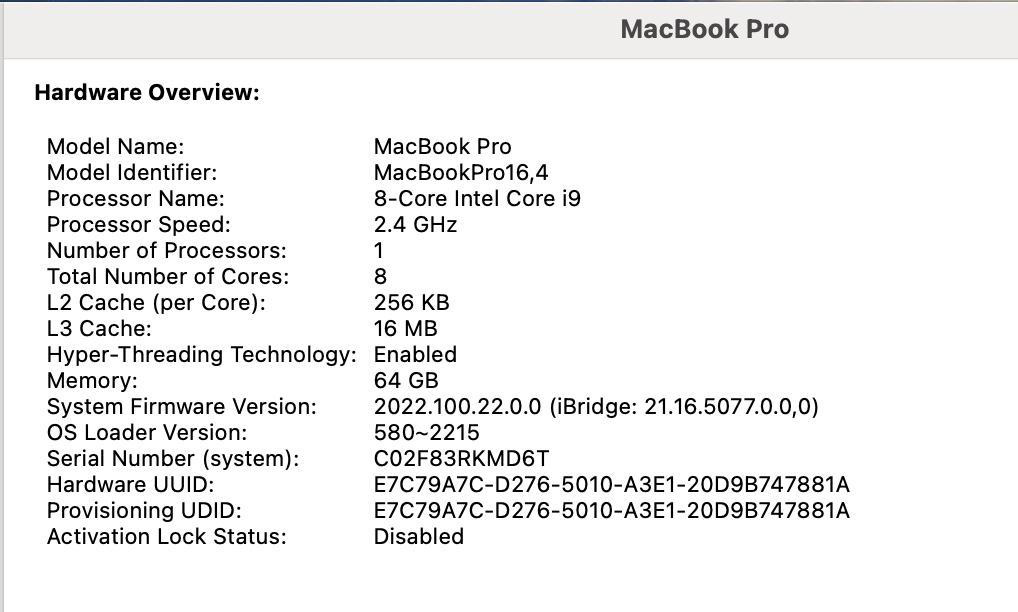Select the 256 KB L2 cache value

[411, 303]
